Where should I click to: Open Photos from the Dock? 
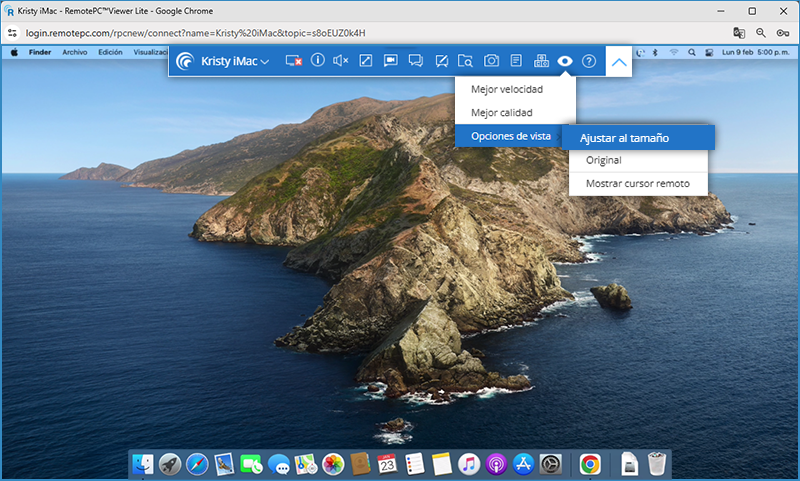[x=333, y=464]
